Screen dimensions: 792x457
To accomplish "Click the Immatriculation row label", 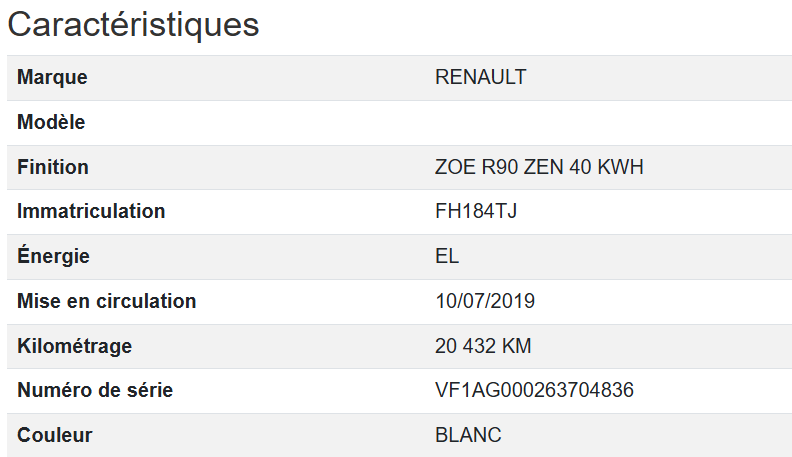I will pyautogui.click(x=91, y=212).
